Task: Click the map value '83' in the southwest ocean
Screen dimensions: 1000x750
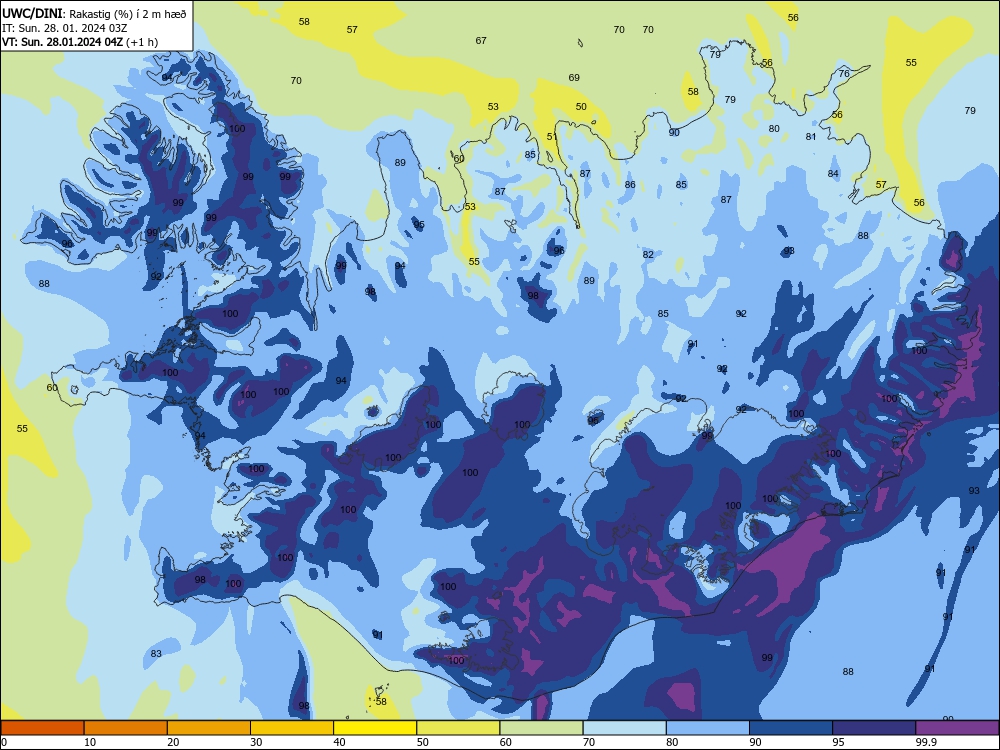Action: (x=156, y=654)
